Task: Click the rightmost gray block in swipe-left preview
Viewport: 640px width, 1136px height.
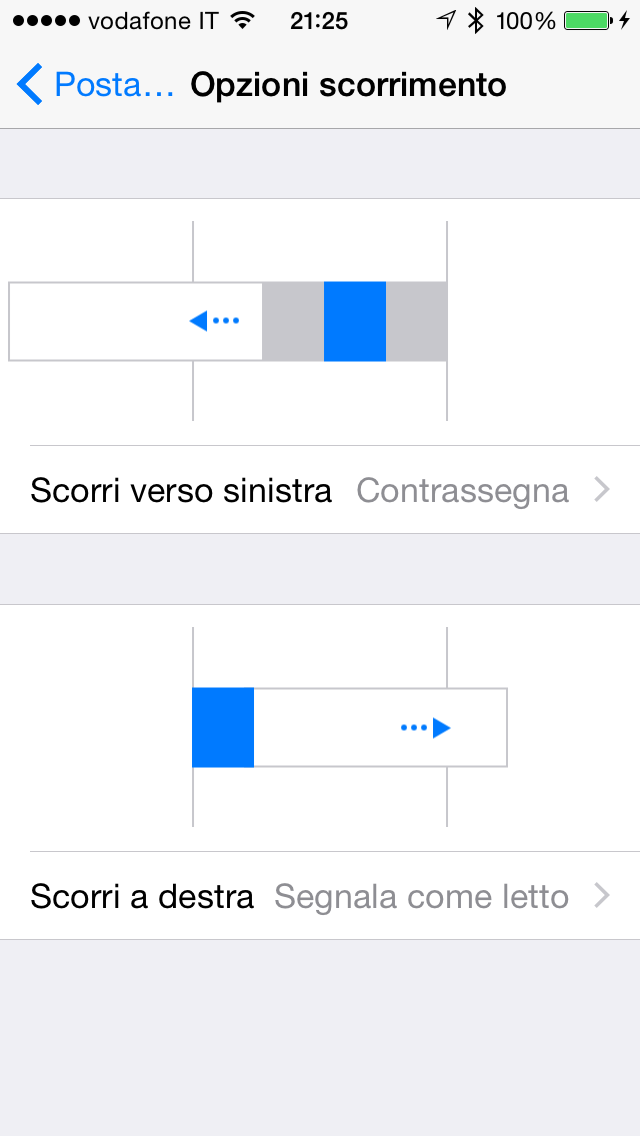Action: coord(416,321)
